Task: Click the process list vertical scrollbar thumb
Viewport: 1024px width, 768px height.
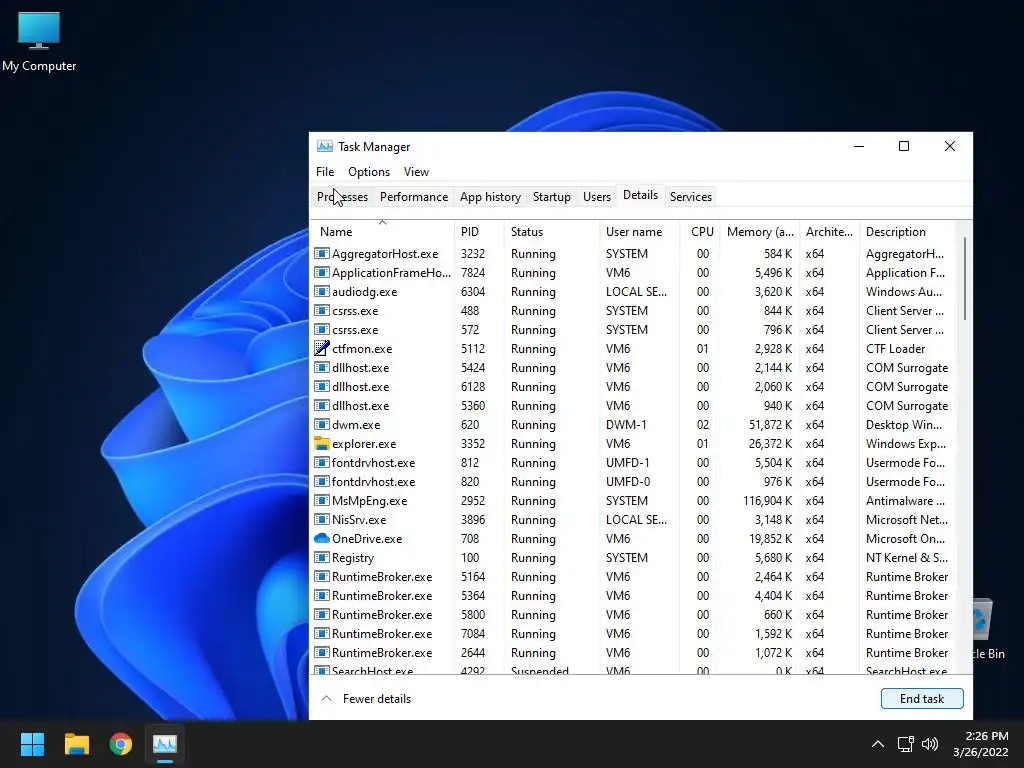Action: (x=965, y=278)
